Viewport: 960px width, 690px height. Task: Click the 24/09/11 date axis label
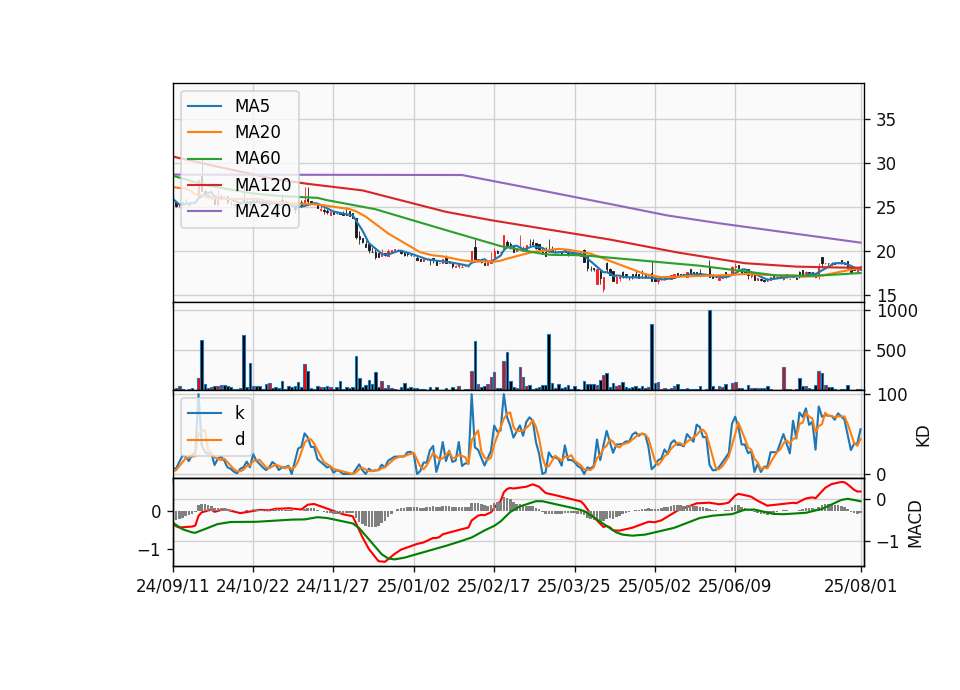click(173, 586)
